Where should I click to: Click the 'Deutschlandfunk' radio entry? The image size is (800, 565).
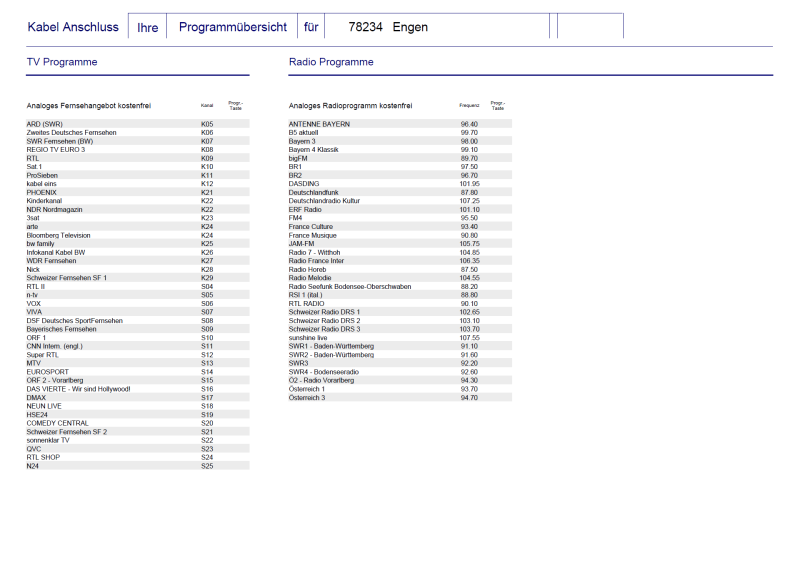[313, 192]
